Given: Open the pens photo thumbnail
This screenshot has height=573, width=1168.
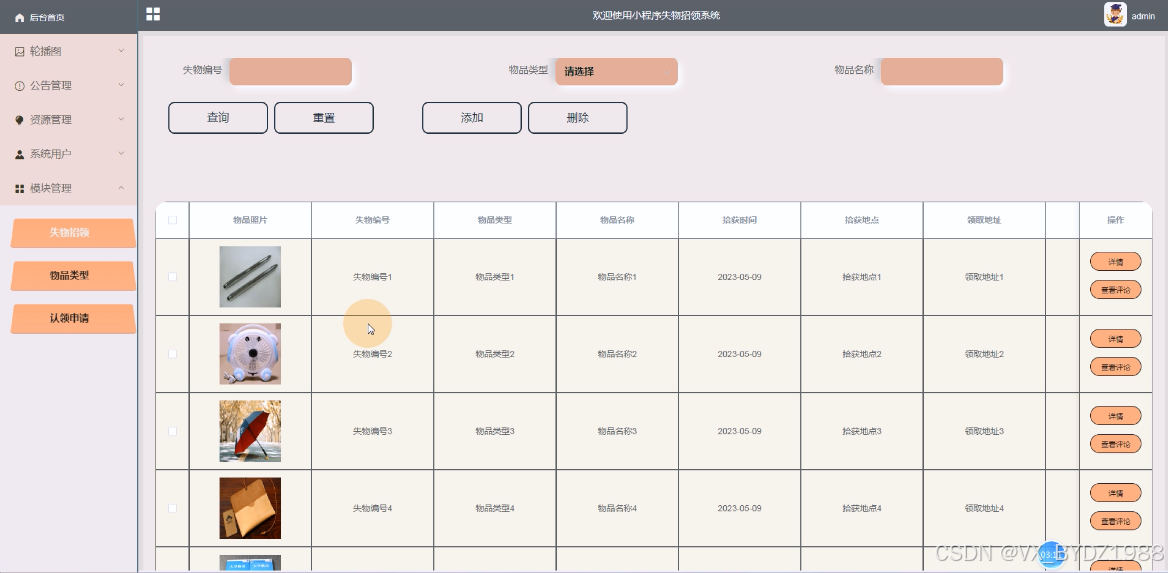Looking at the screenshot, I should tap(250, 276).
